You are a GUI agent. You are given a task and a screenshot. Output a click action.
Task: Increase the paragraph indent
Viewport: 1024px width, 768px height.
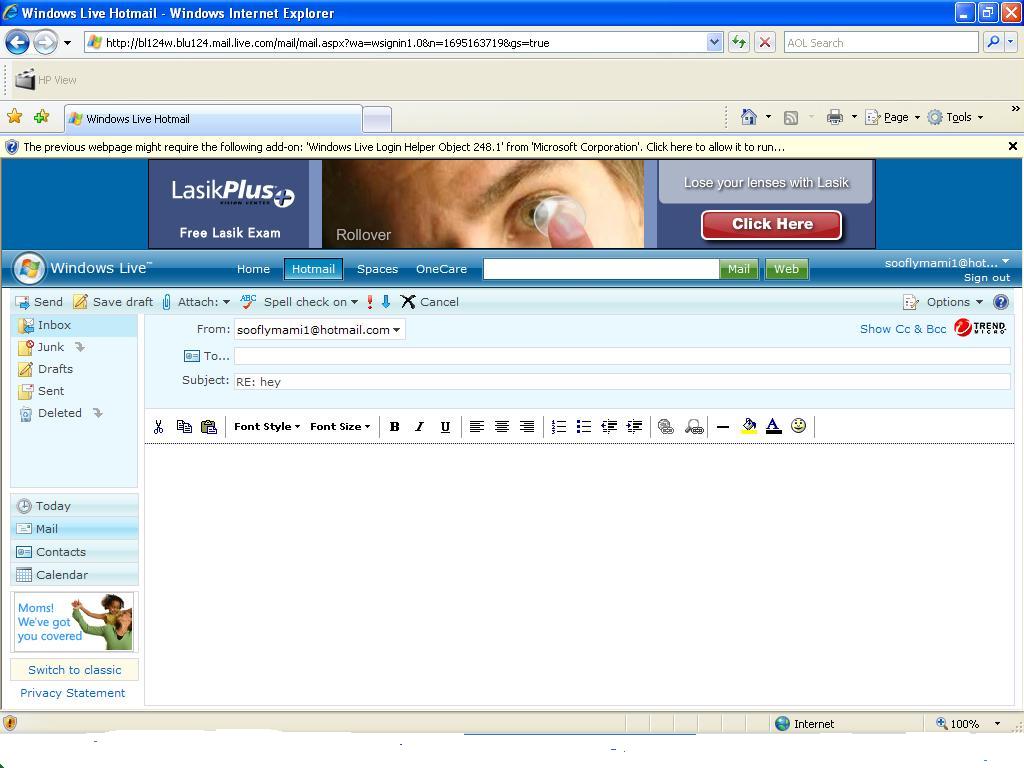click(634, 426)
